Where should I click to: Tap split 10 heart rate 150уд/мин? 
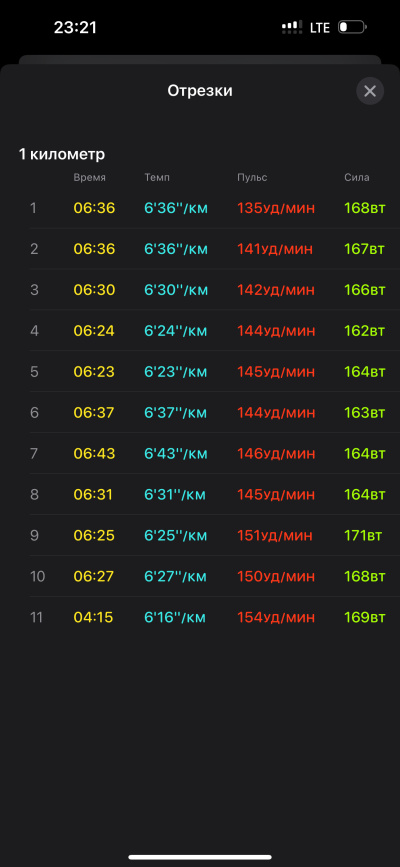276,577
